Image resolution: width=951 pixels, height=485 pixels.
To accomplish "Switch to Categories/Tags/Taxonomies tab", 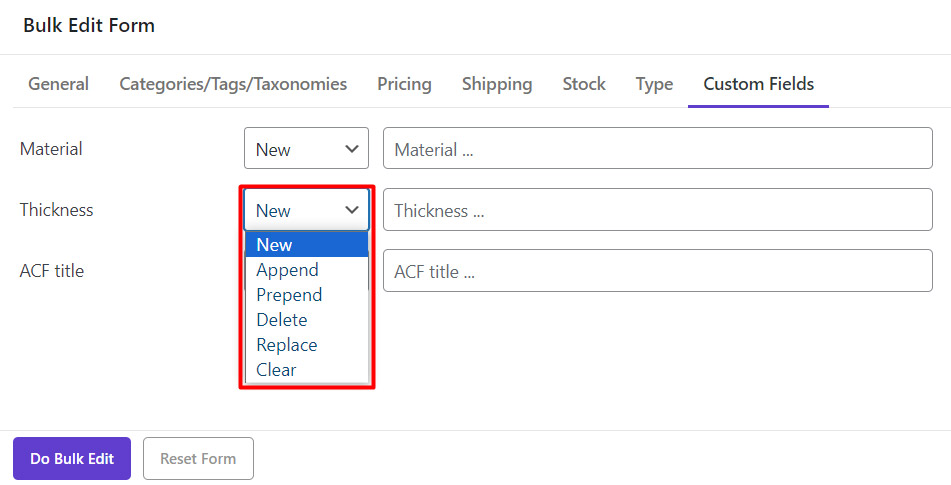I will (x=233, y=84).
